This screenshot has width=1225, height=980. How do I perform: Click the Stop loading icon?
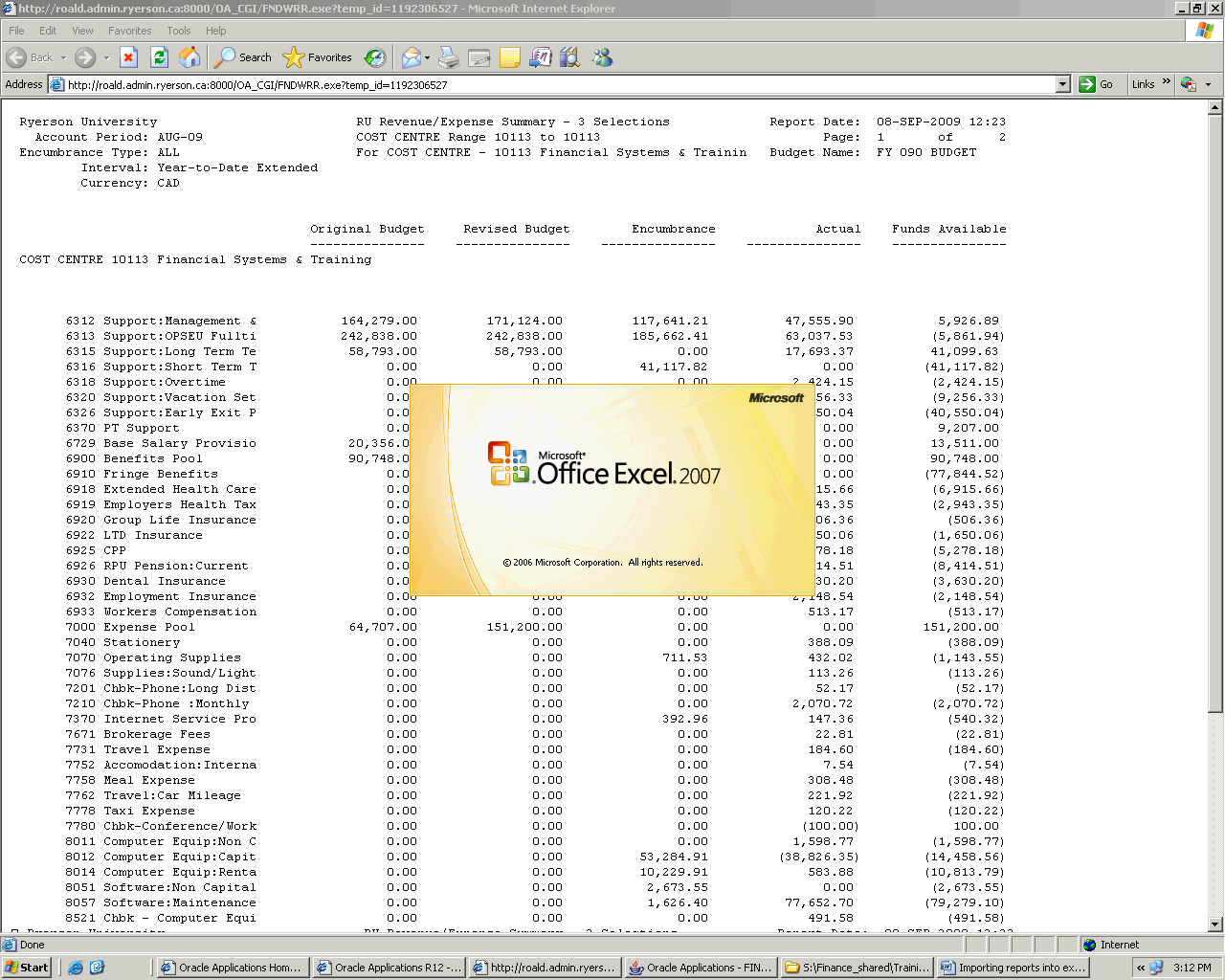(x=128, y=57)
